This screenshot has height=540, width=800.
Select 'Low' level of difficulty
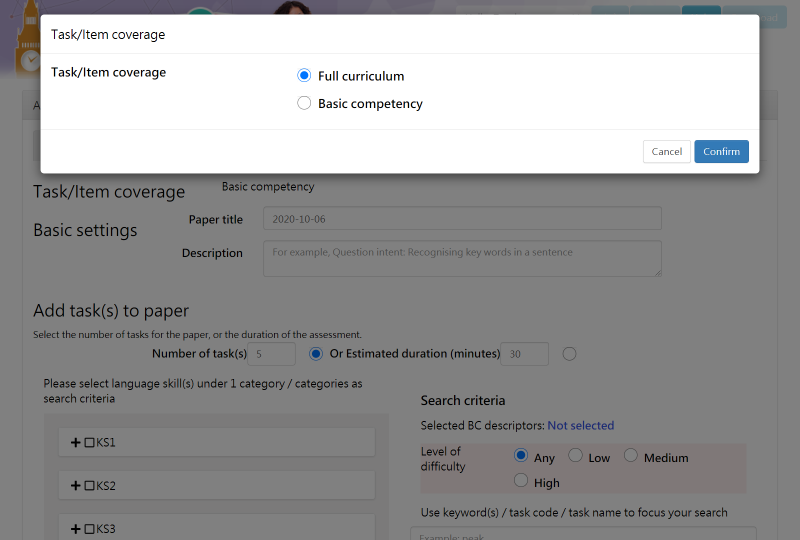click(x=575, y=456)
